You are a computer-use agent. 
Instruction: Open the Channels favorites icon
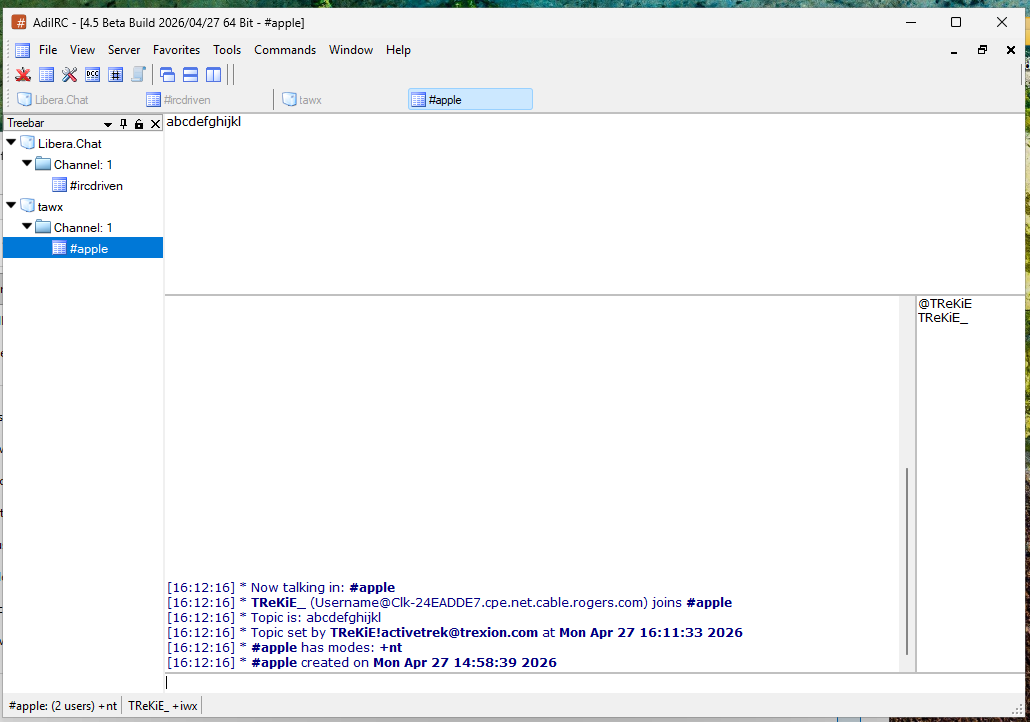(x=115, y=74)
